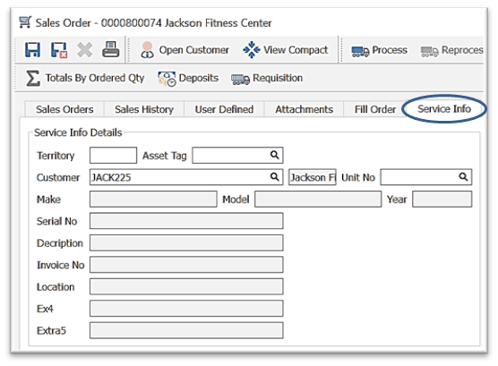Screen dimensions: 498x366
Task: Click the gray X delete icon
Action: tap(85, 50)
